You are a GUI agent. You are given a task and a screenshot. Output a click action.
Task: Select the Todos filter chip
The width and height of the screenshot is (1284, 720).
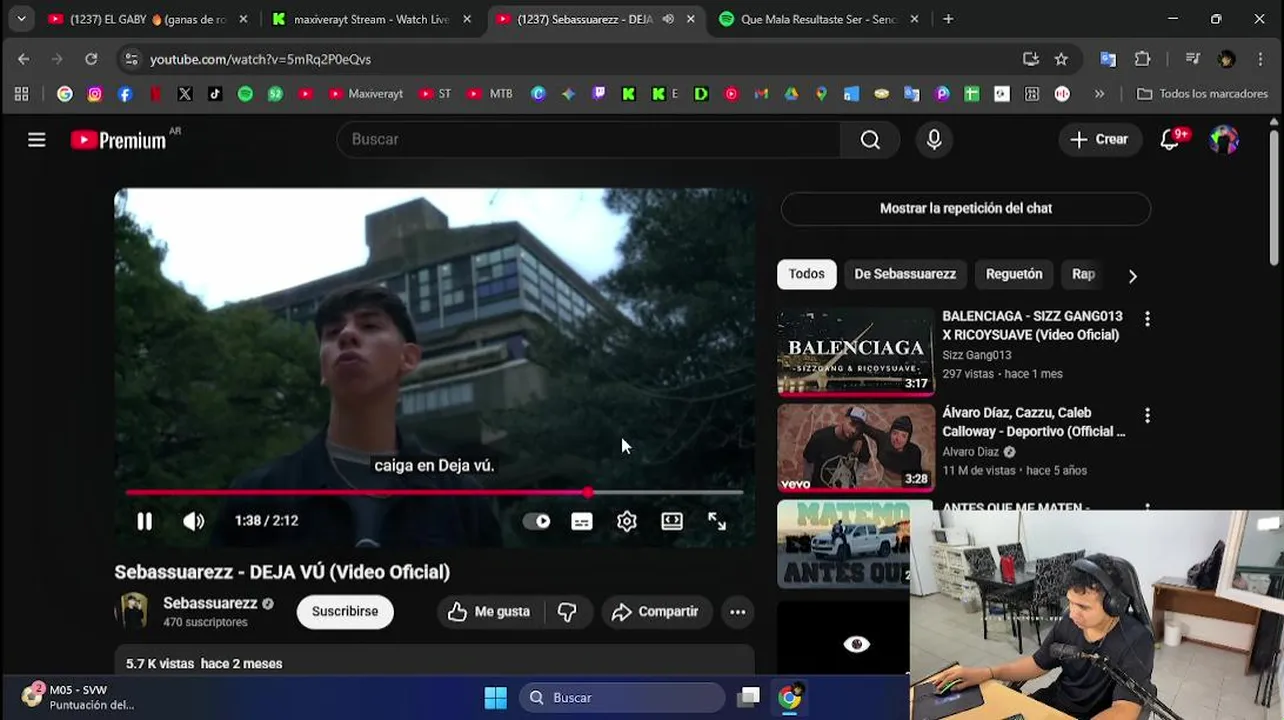(x=806, y=274)
